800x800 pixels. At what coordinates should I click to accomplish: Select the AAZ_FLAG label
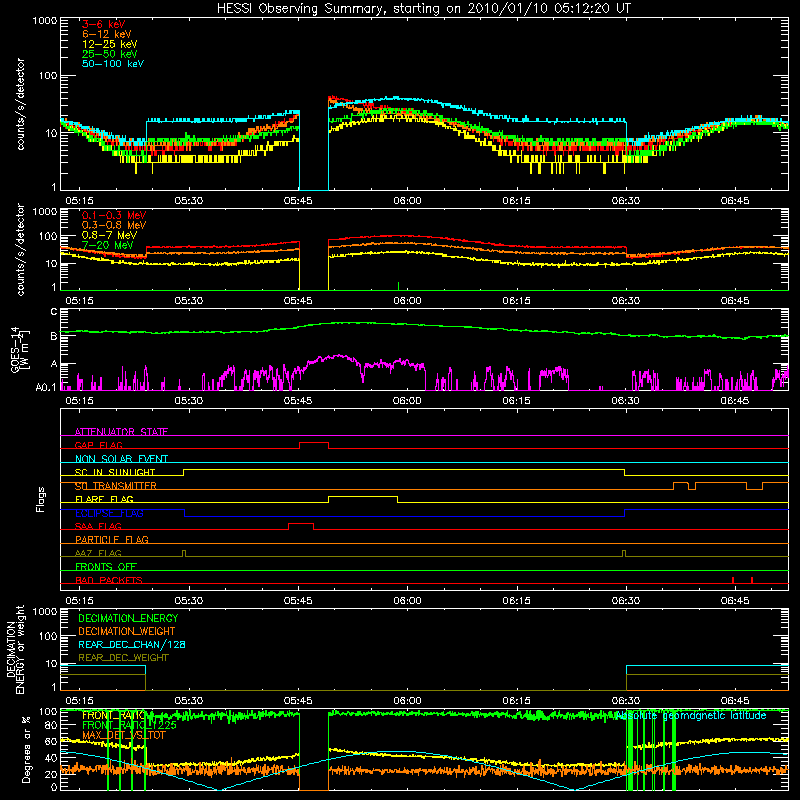point(98,553)
